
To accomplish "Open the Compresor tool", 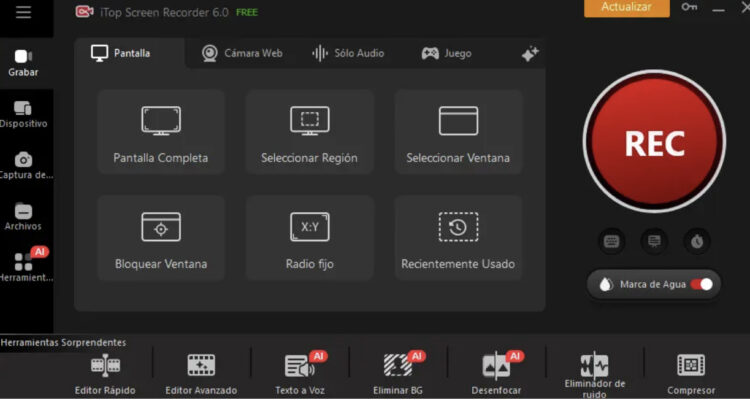I will [x=691, y=374].
